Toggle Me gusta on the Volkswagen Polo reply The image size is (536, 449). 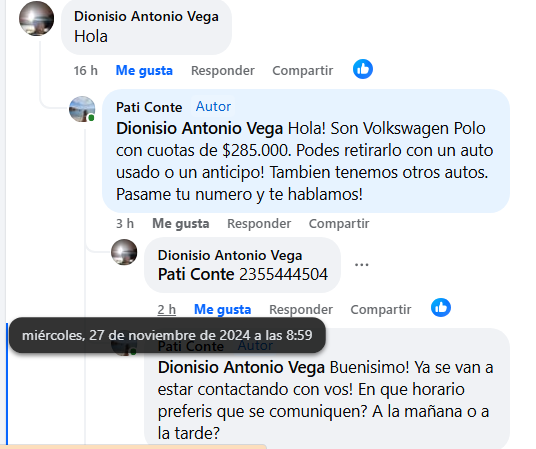pos(181,224)
